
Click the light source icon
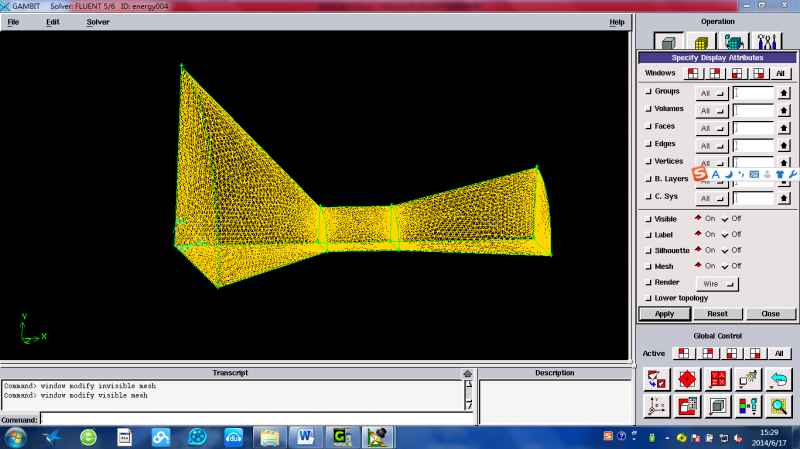coord(748,380)
